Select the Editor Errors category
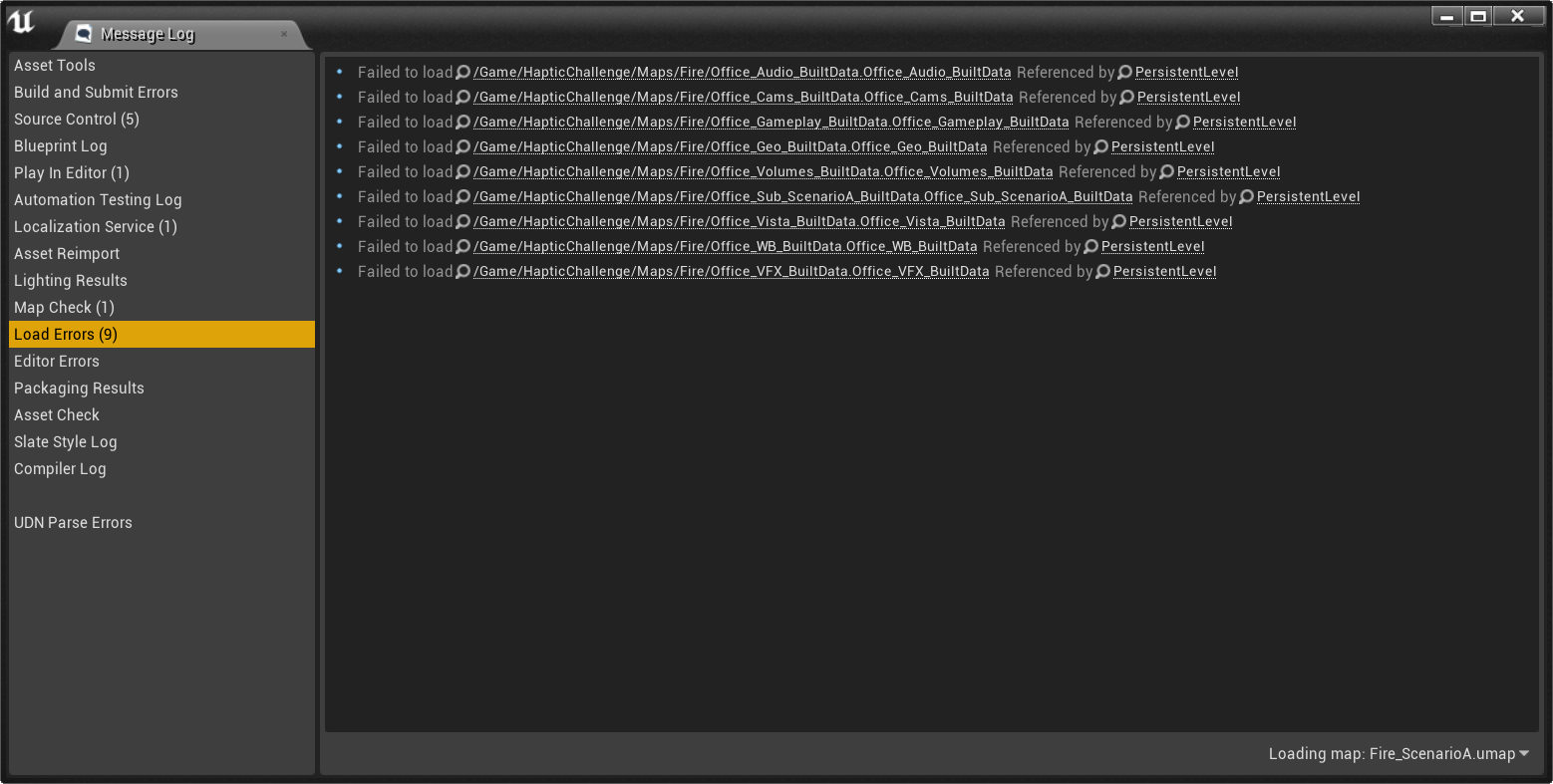The width and height of the screenshot is (1553, 784). pyautogui.click(x=57, y=361)
